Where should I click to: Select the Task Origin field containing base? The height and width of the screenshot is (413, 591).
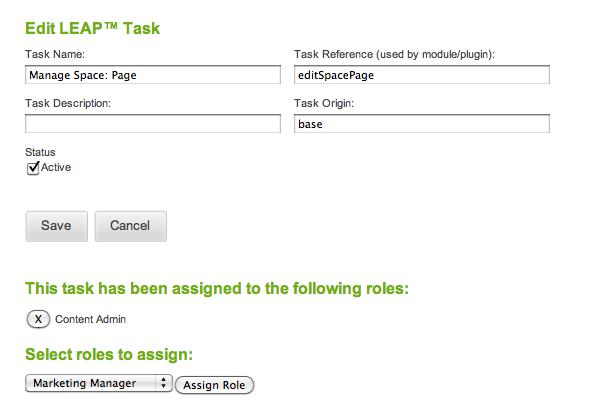(422, 124)
